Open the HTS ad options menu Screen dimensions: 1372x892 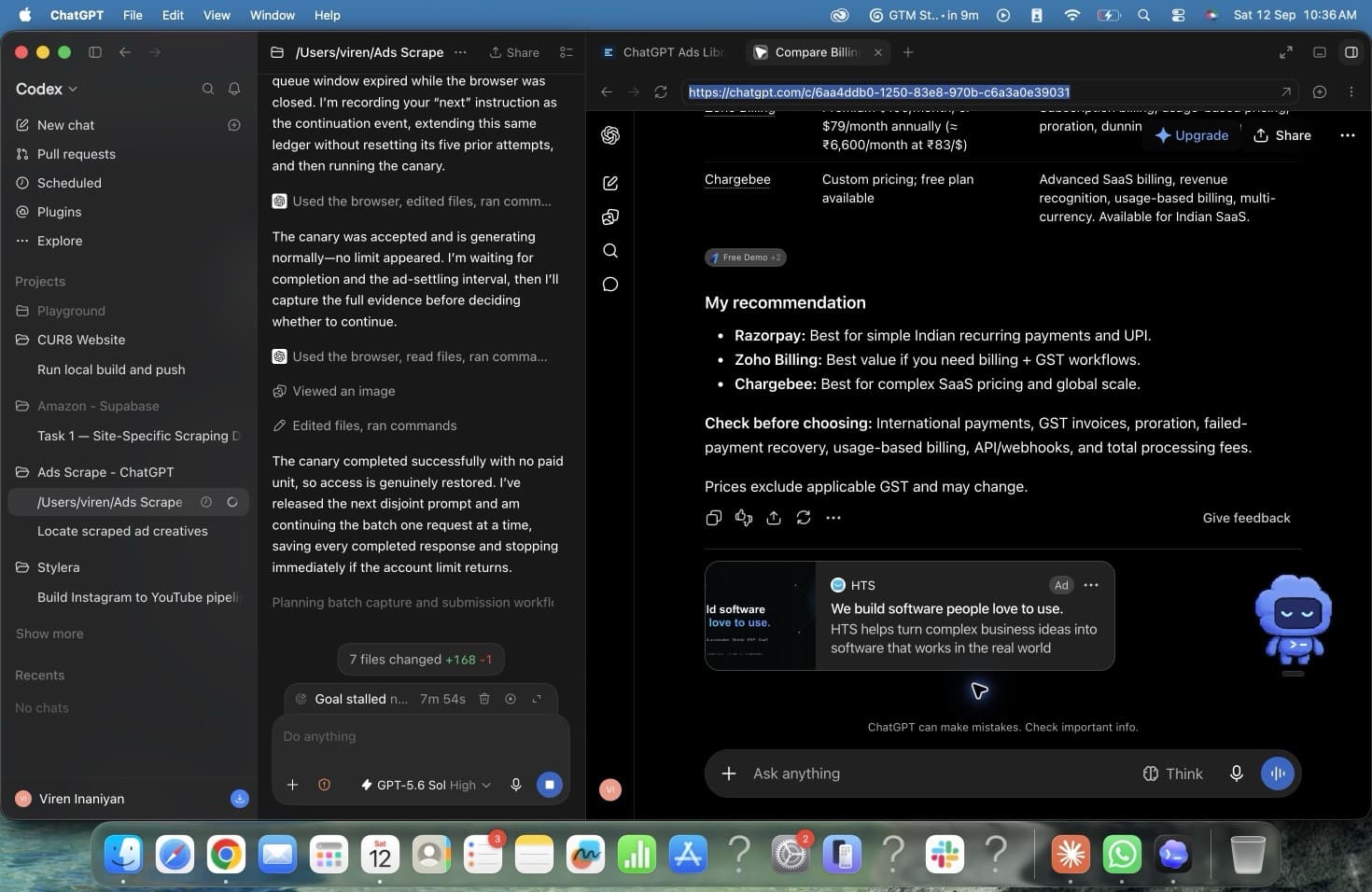coord(1091,585)
